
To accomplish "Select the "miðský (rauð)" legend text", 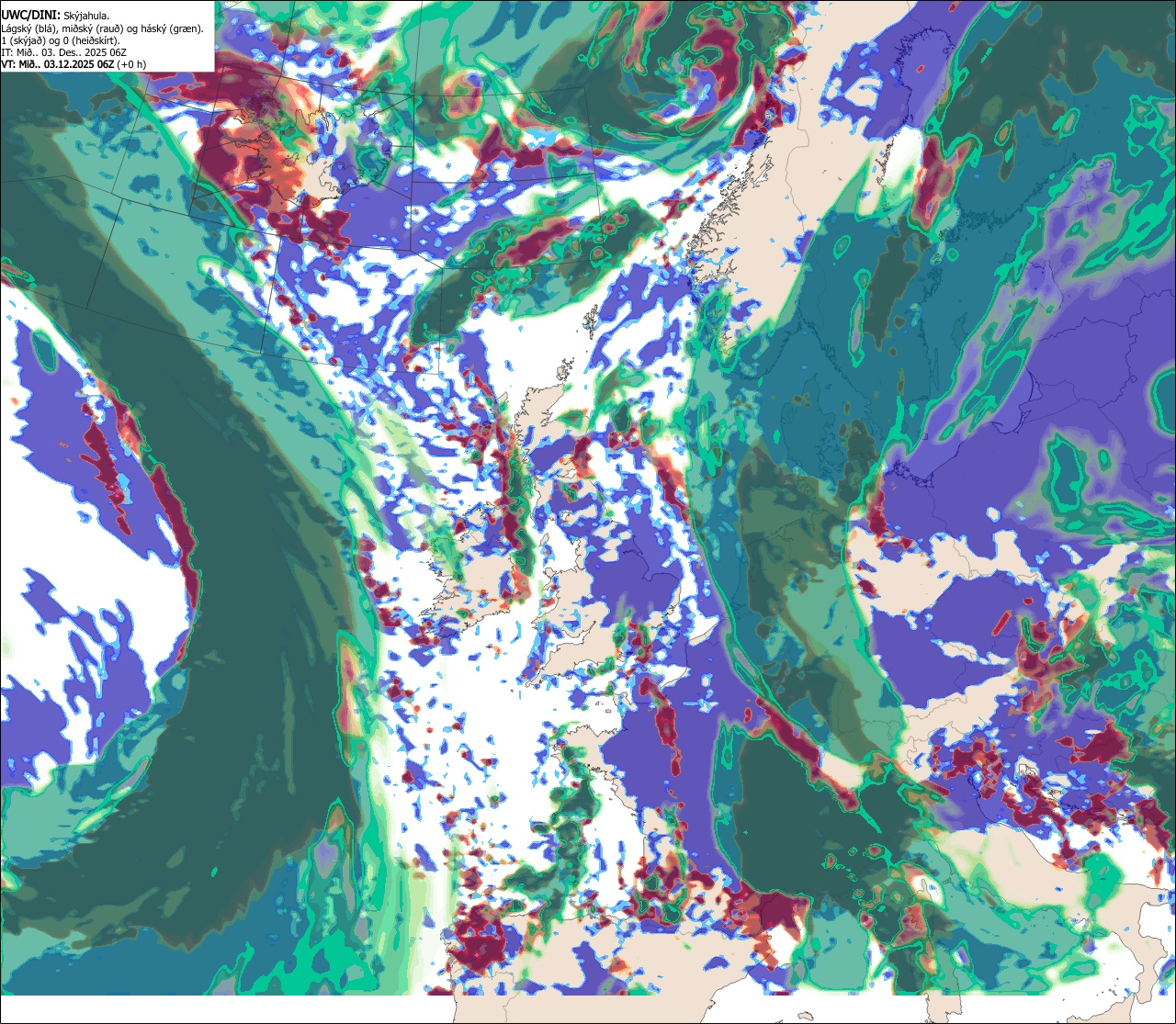I will click(x=93, y=29).
